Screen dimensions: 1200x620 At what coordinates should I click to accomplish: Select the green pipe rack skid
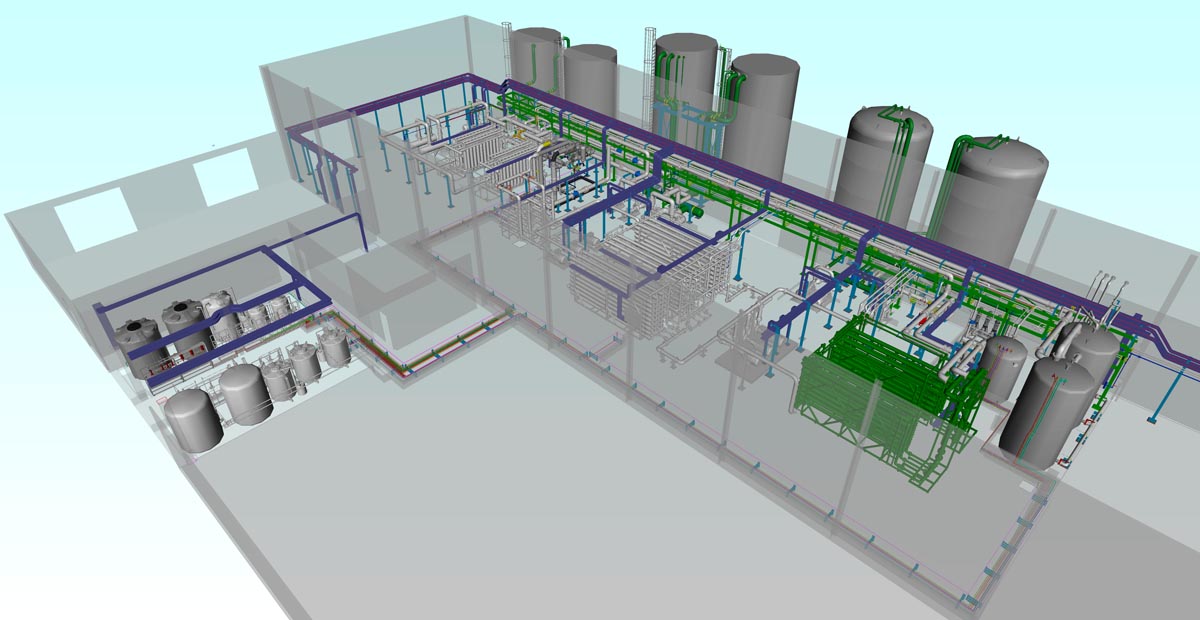(x=880, y=400)
